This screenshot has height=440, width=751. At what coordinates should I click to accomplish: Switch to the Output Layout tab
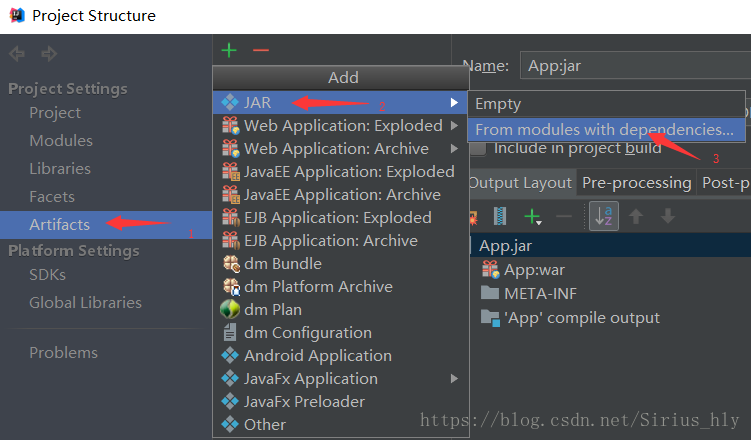[x=520, y=182]
